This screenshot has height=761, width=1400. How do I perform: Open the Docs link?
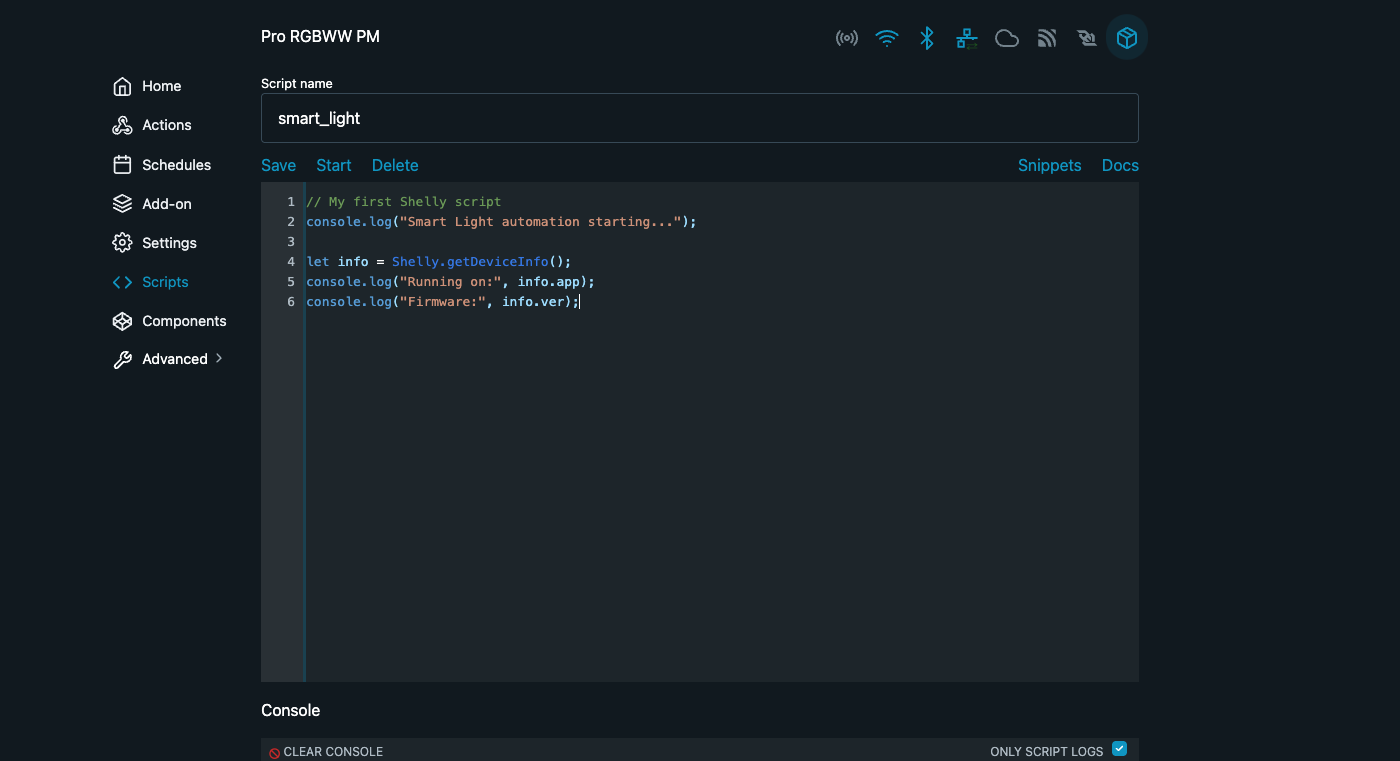[1120, 165]
